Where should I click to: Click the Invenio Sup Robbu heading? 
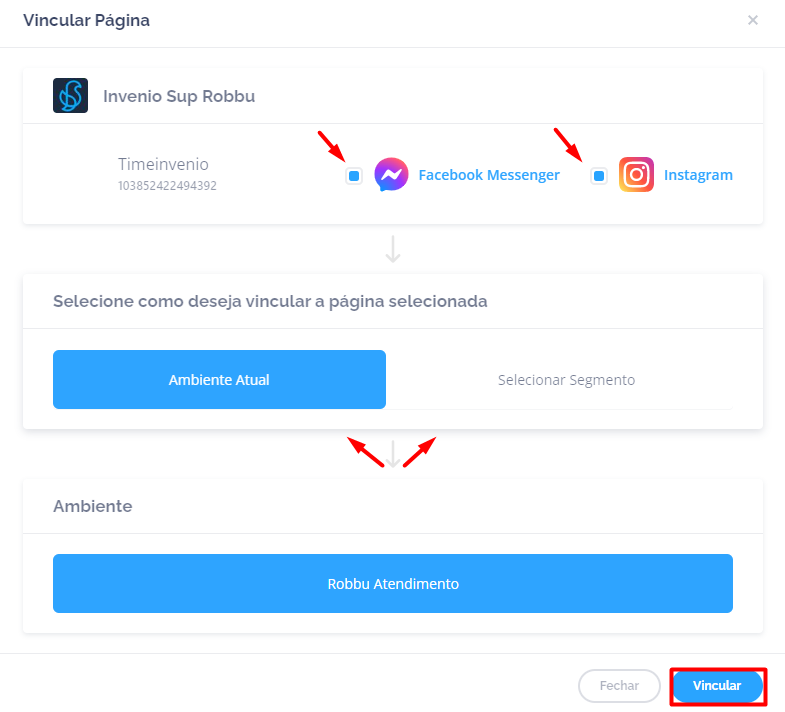pos(179,97)
